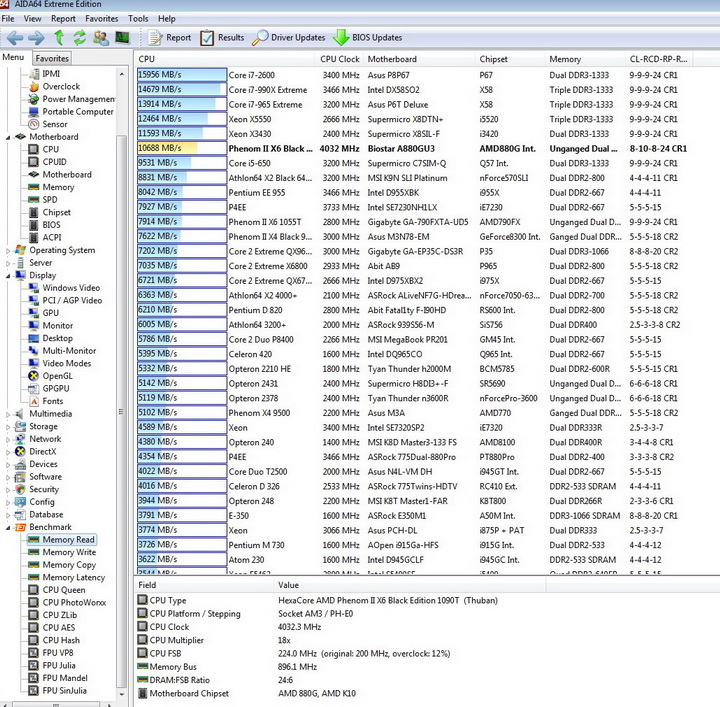Collapse the Motherboard tree branch
The height and width of the screenshot is (707, 720).
pyautogui.click(x=8, y=137)
